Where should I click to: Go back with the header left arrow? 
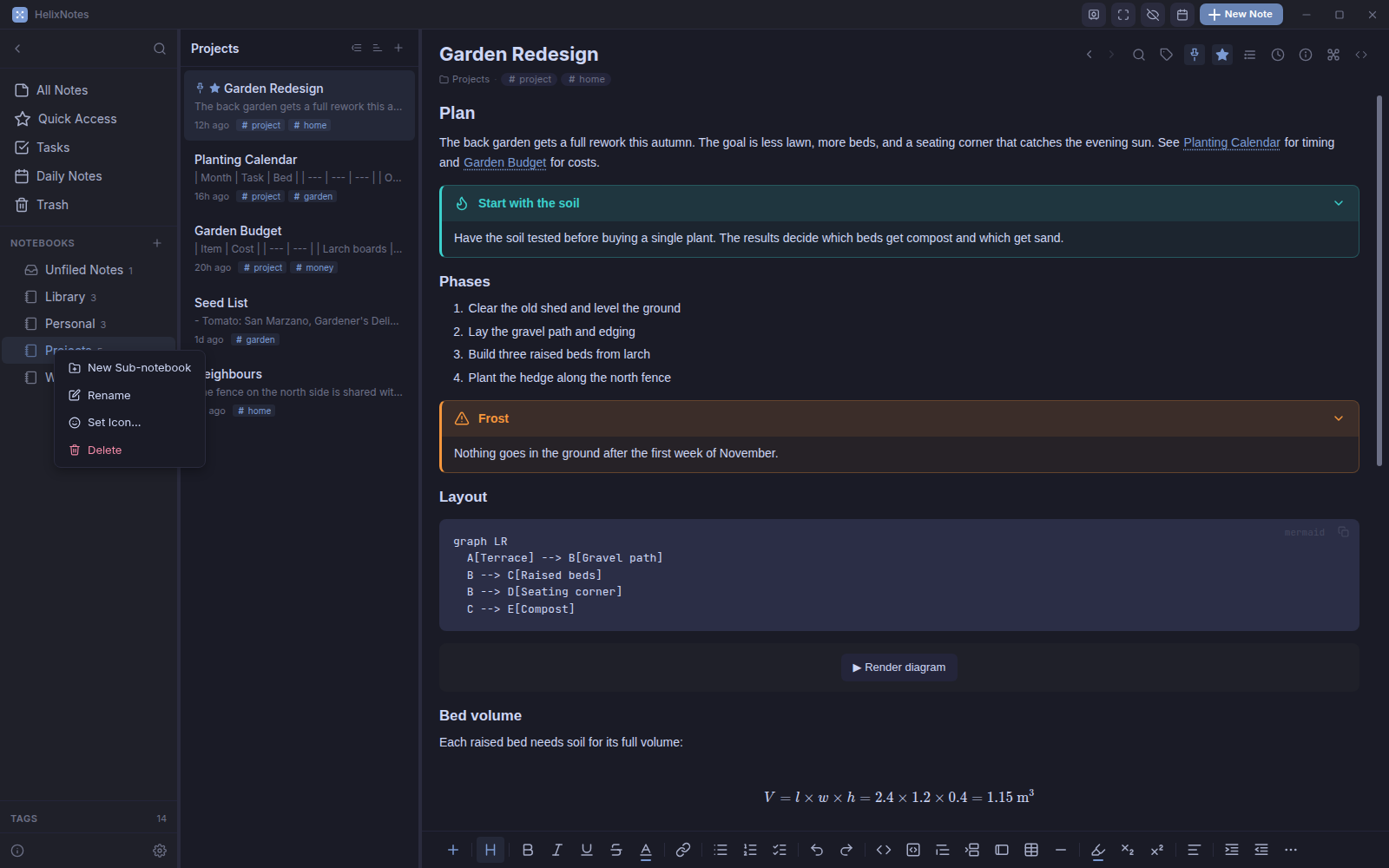1089,55
